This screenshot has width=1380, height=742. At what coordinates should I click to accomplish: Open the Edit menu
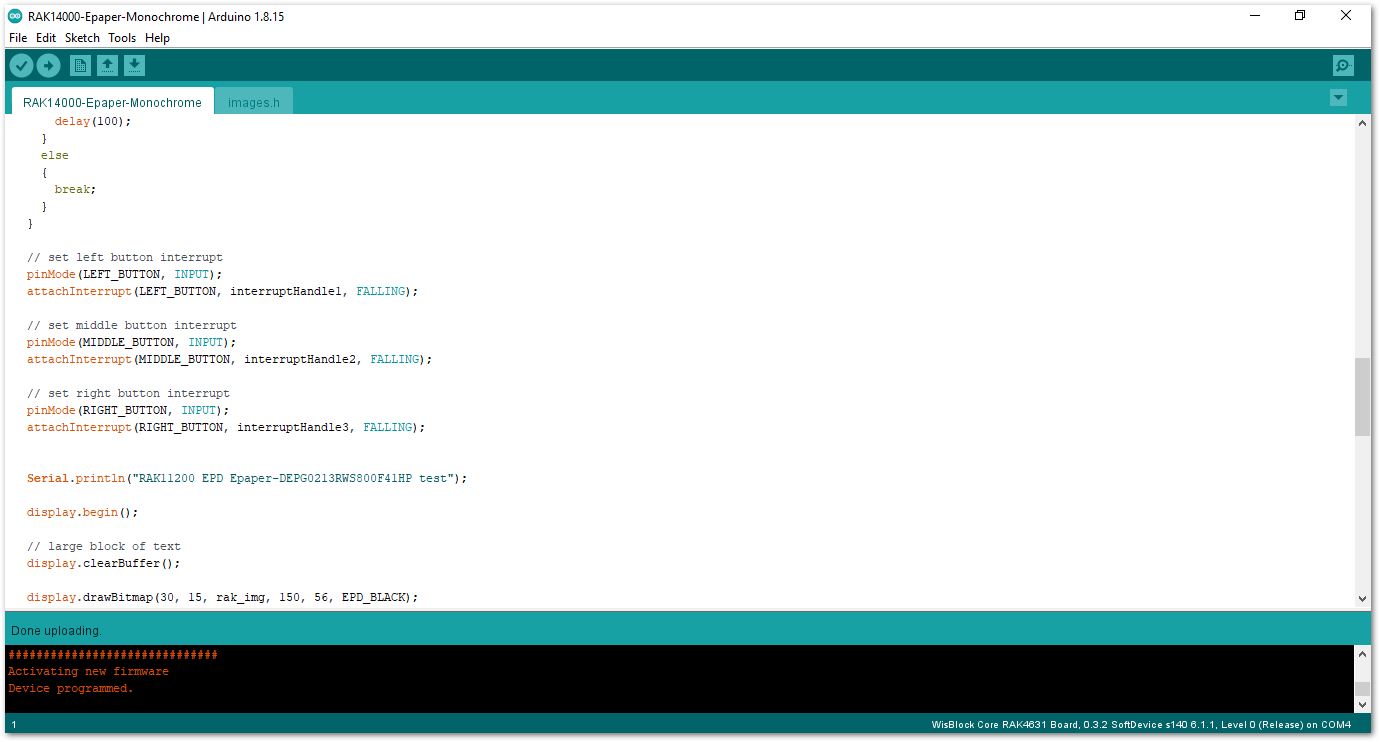[x=46, y=38]
